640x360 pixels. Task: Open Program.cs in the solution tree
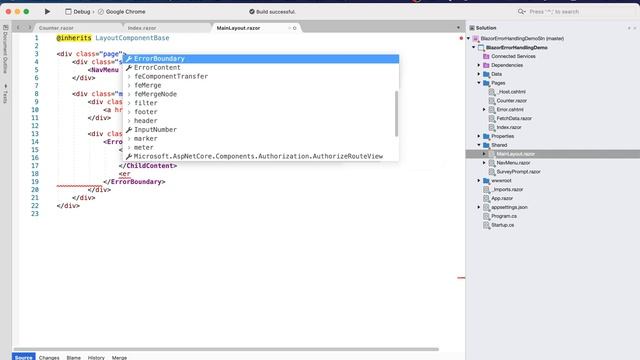click(504, 216)
